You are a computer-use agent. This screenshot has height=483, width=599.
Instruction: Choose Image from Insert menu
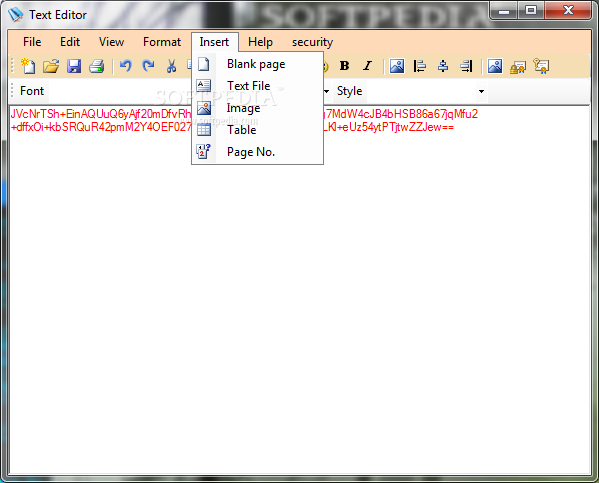257,108
